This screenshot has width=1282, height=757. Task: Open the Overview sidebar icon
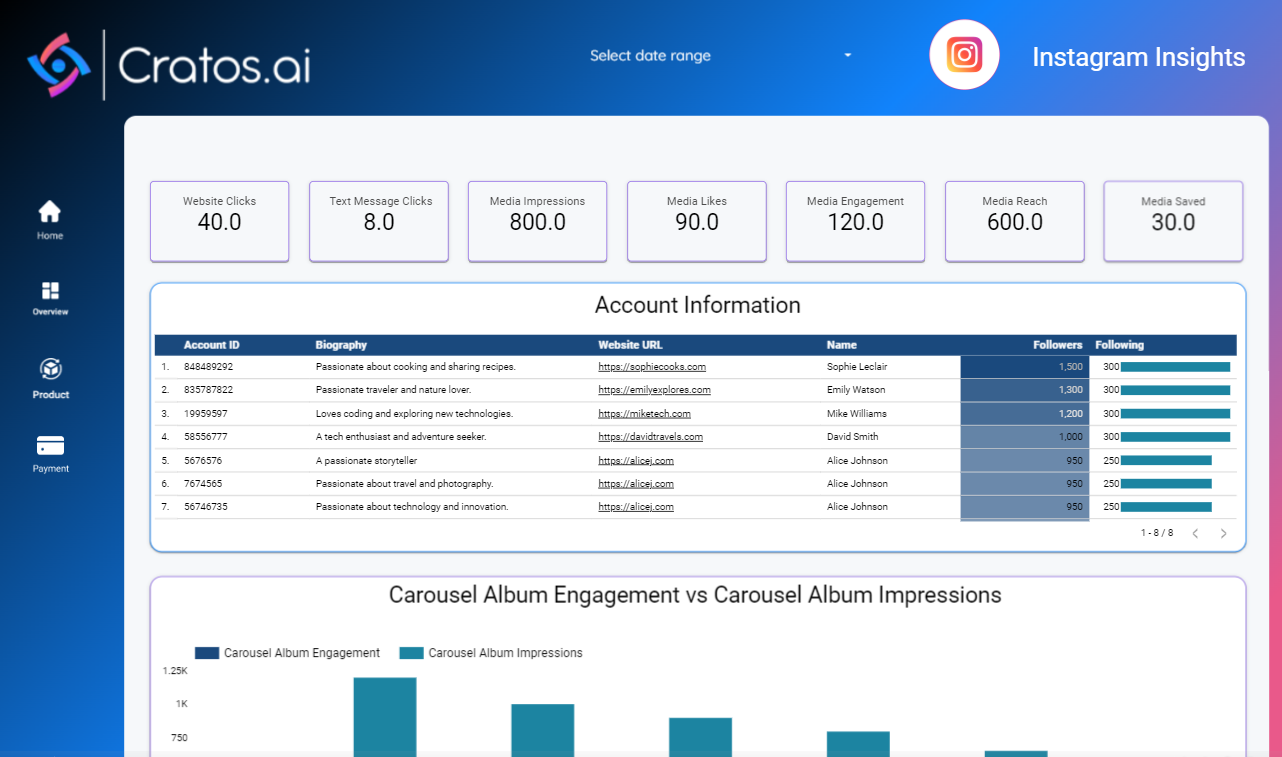tap(50, 290)
